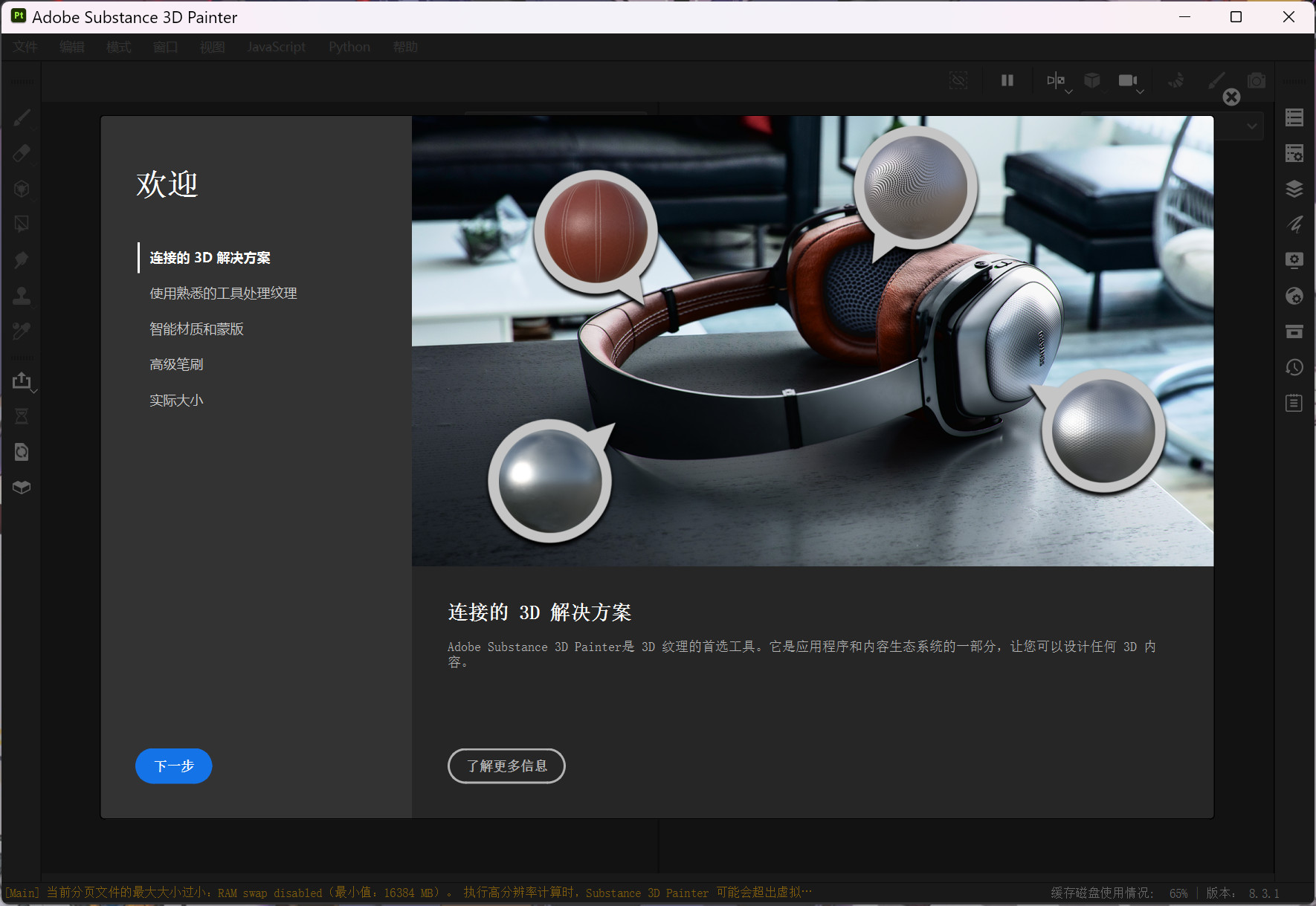Click the resource updater icon
Screen dimensions: 1316x906
(22, 452)
